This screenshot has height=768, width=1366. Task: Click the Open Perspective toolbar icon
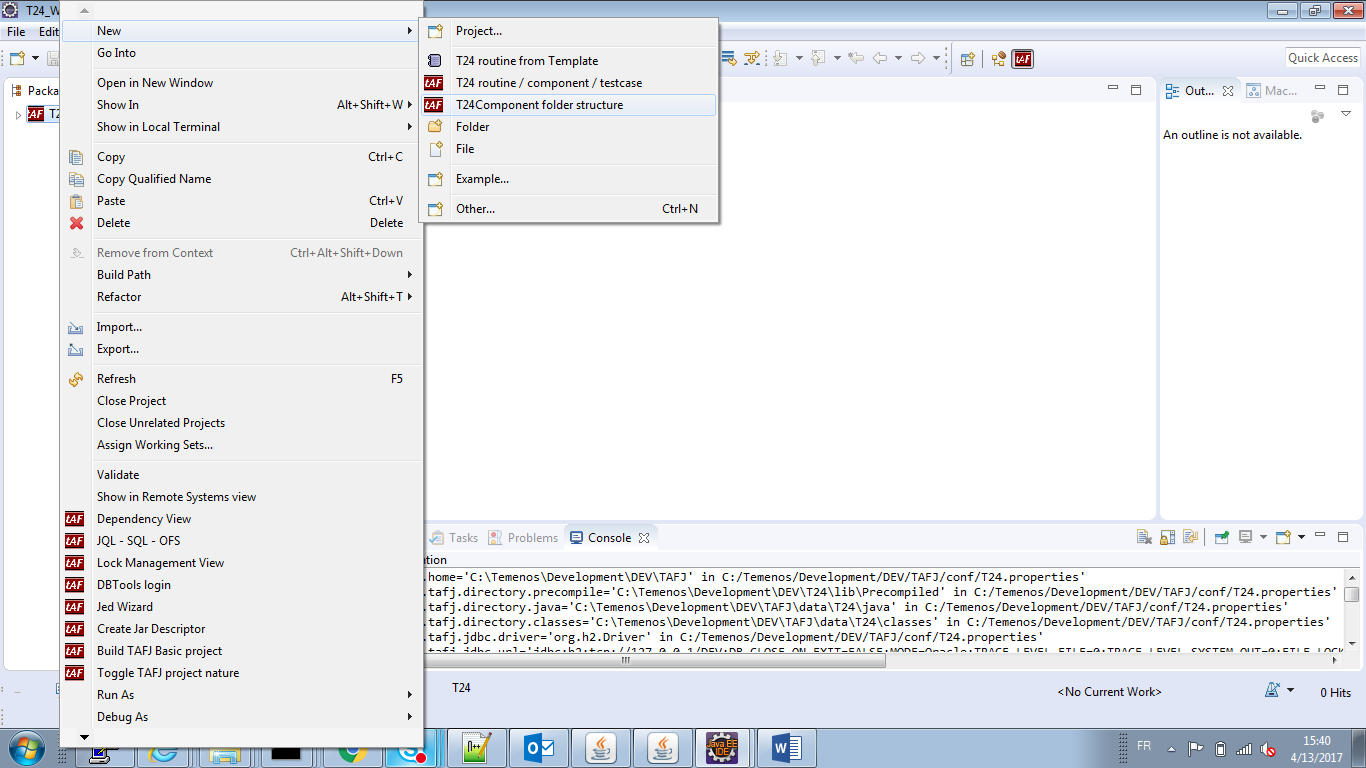pyautogui.click(x=967, y=59)
